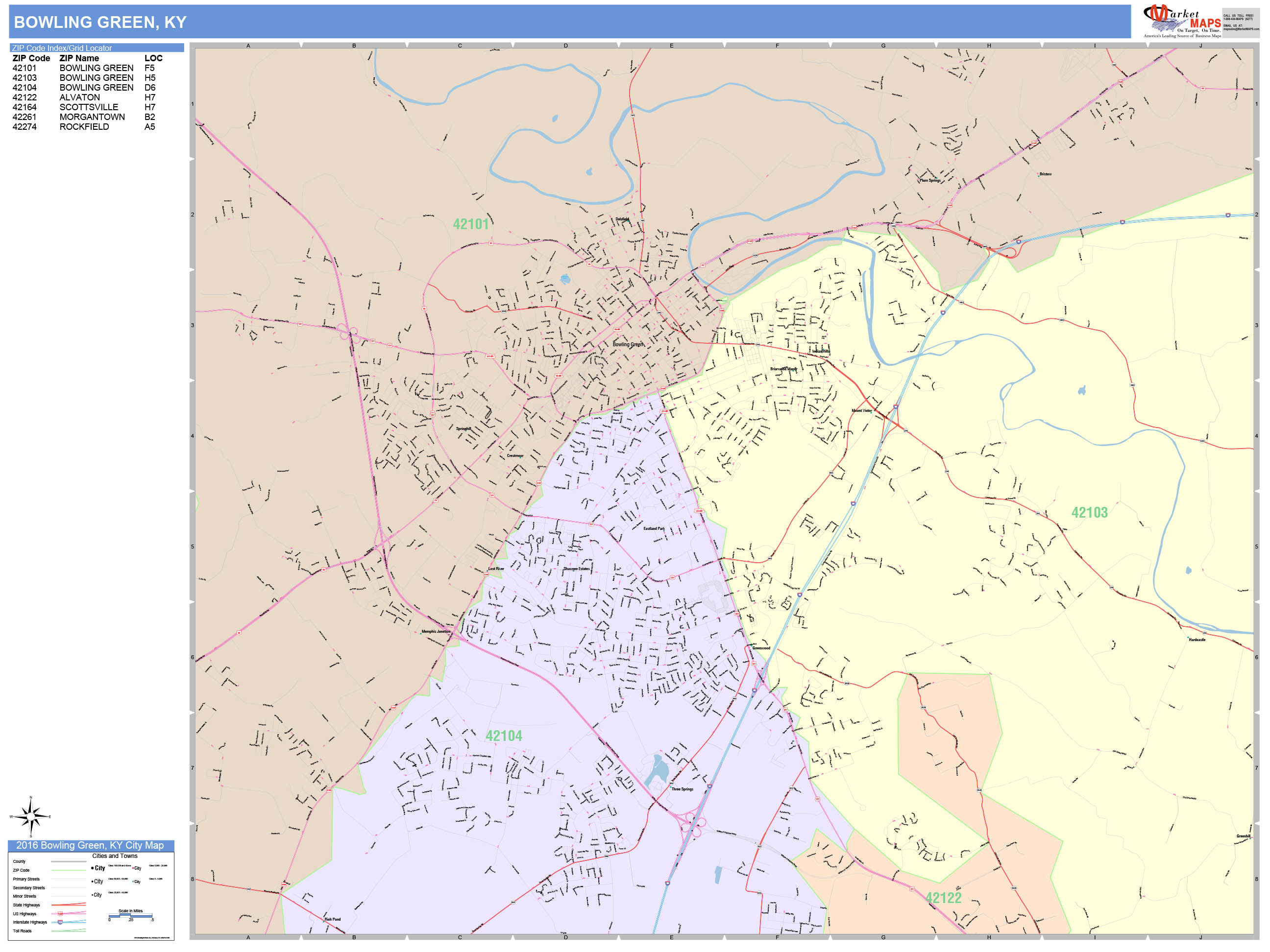Click the green City dot for smallest cities

pos(133,882)
